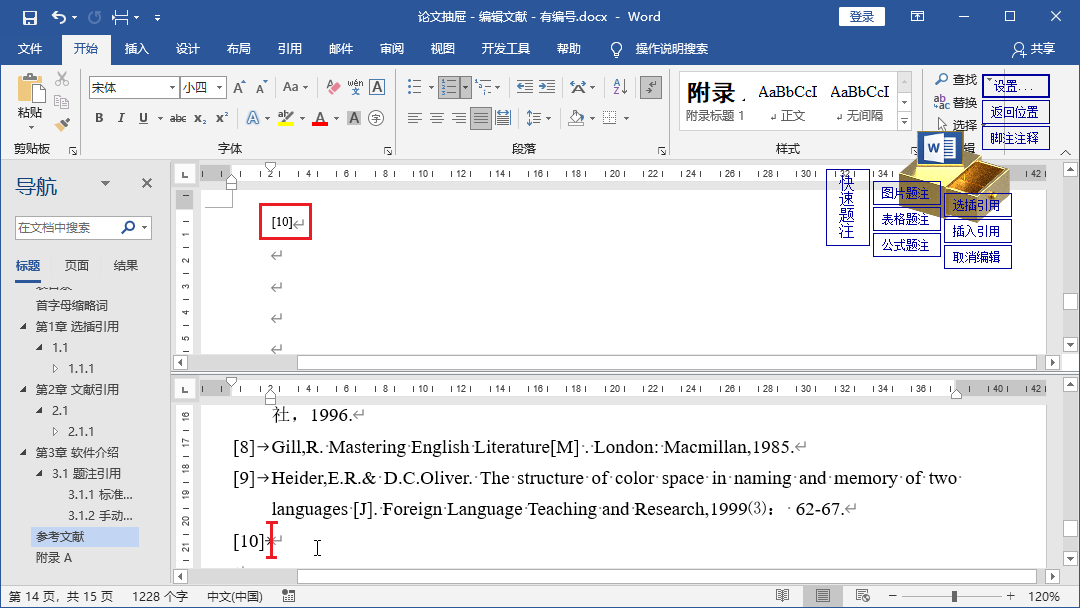The height and width of the screenshot is (608, 1080).
Task: Open the 文件 menu
Action: (30, 49)
